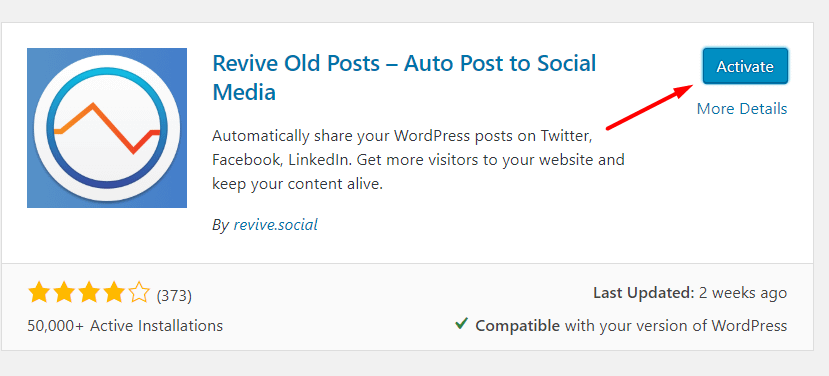Click the second gold rating star

point(63,292)
